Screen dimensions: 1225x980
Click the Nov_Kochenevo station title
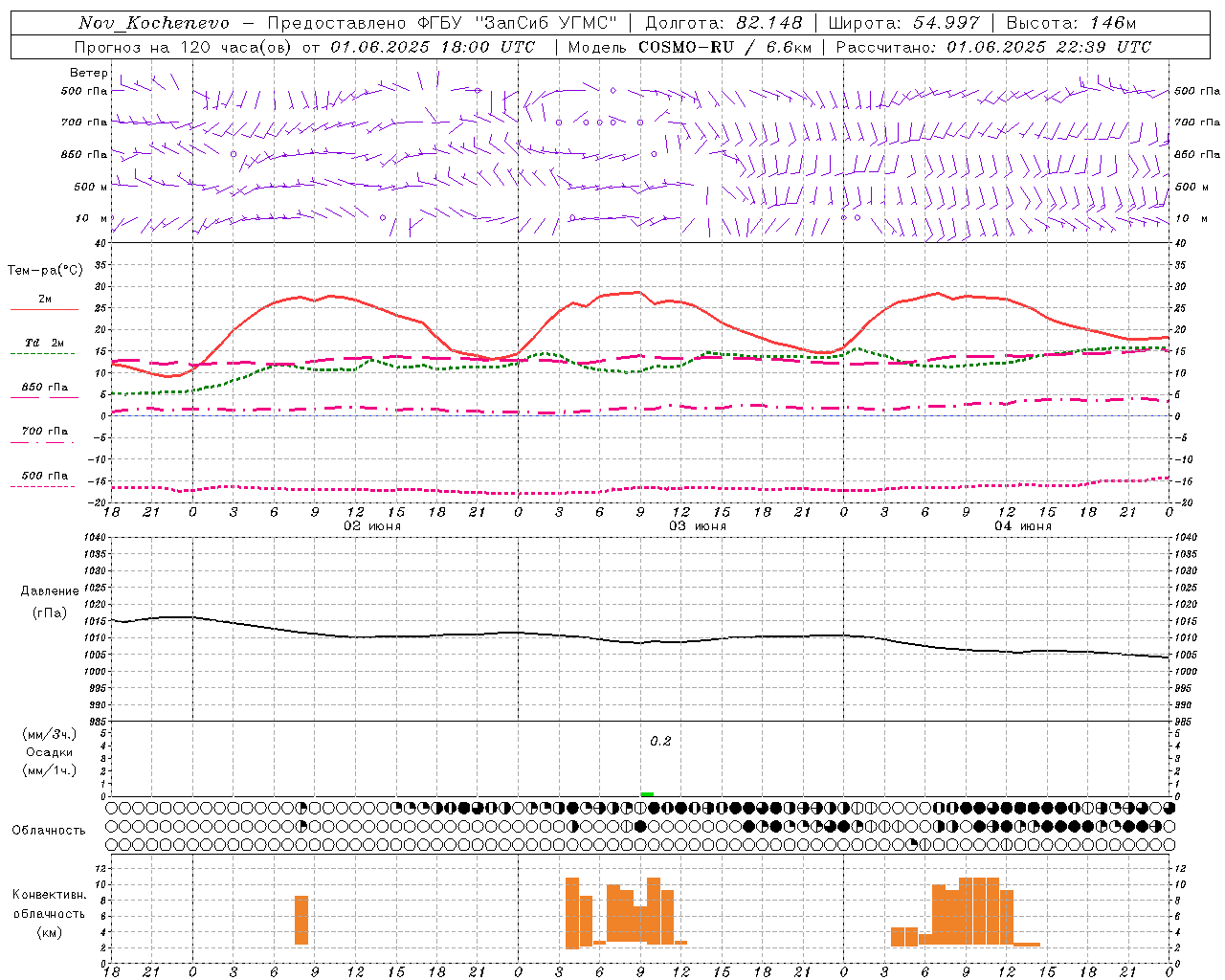coord(154,23)
